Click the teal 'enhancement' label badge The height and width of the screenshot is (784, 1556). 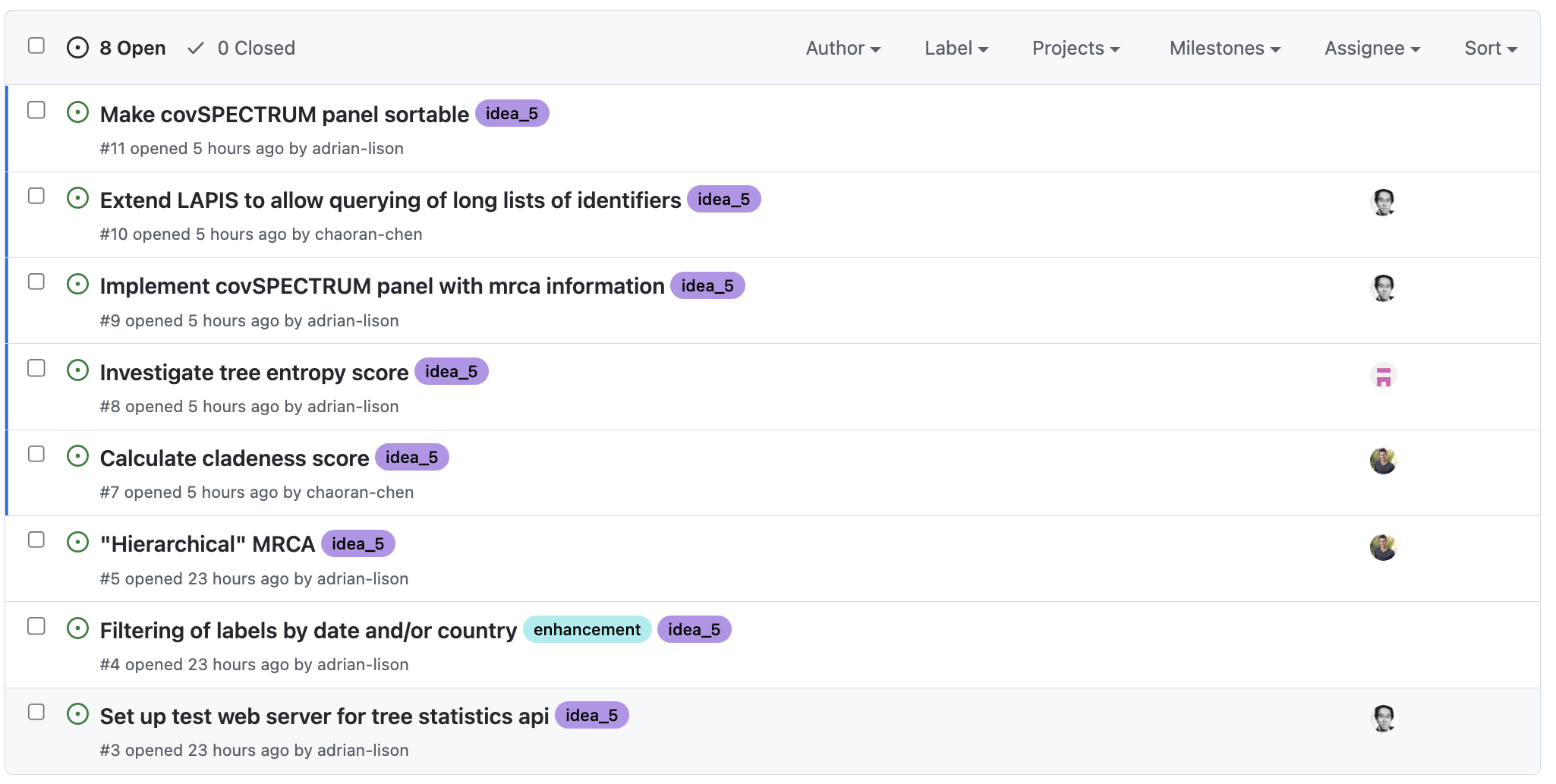(587, 630)
